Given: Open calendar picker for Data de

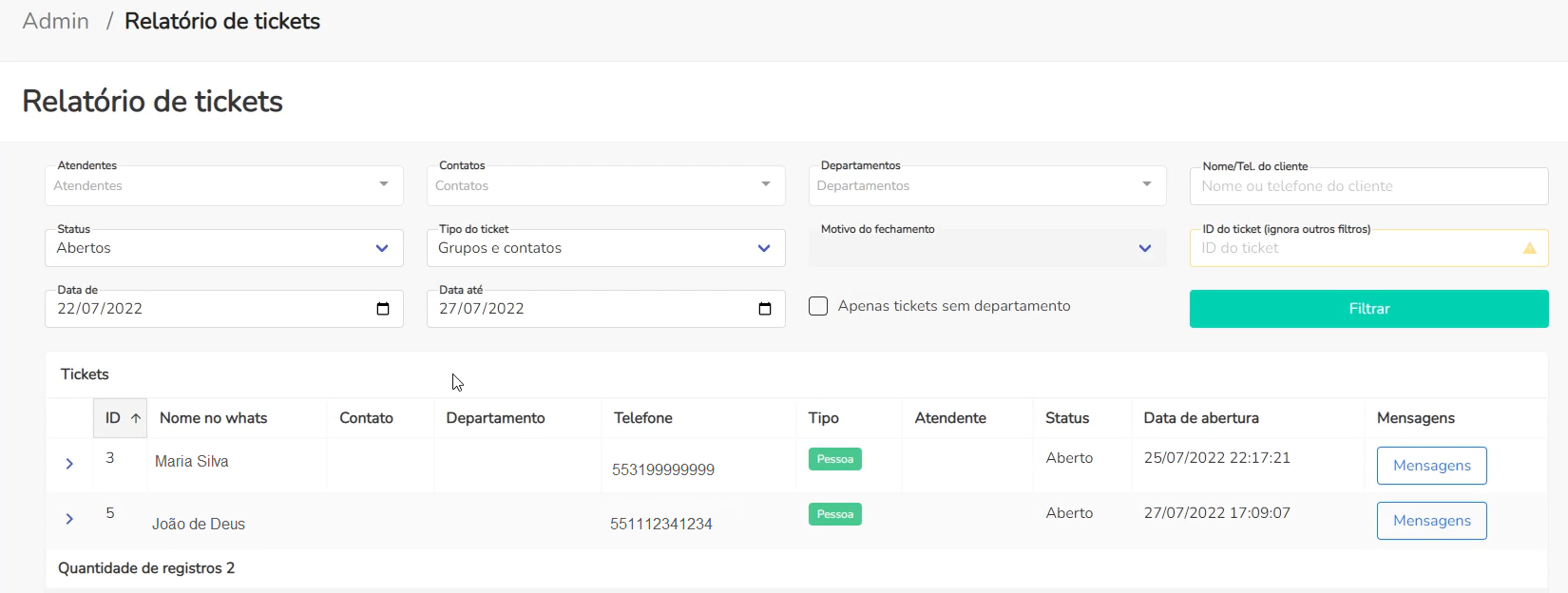Looking at the screenshot, I should (x=383, y=309).
